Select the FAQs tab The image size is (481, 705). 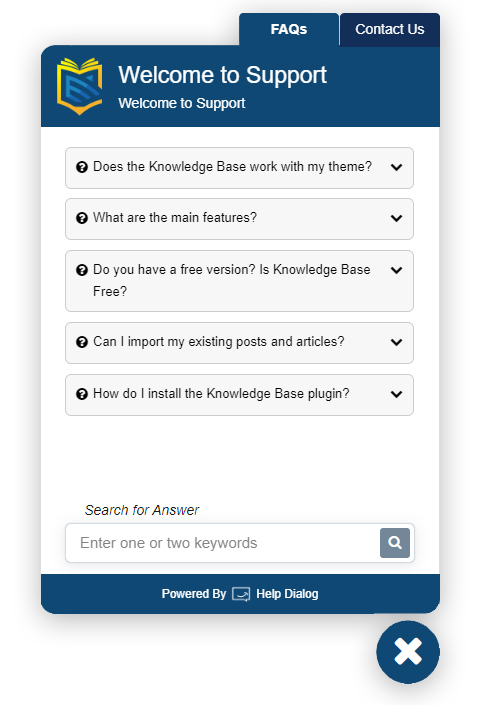[289, 30]
